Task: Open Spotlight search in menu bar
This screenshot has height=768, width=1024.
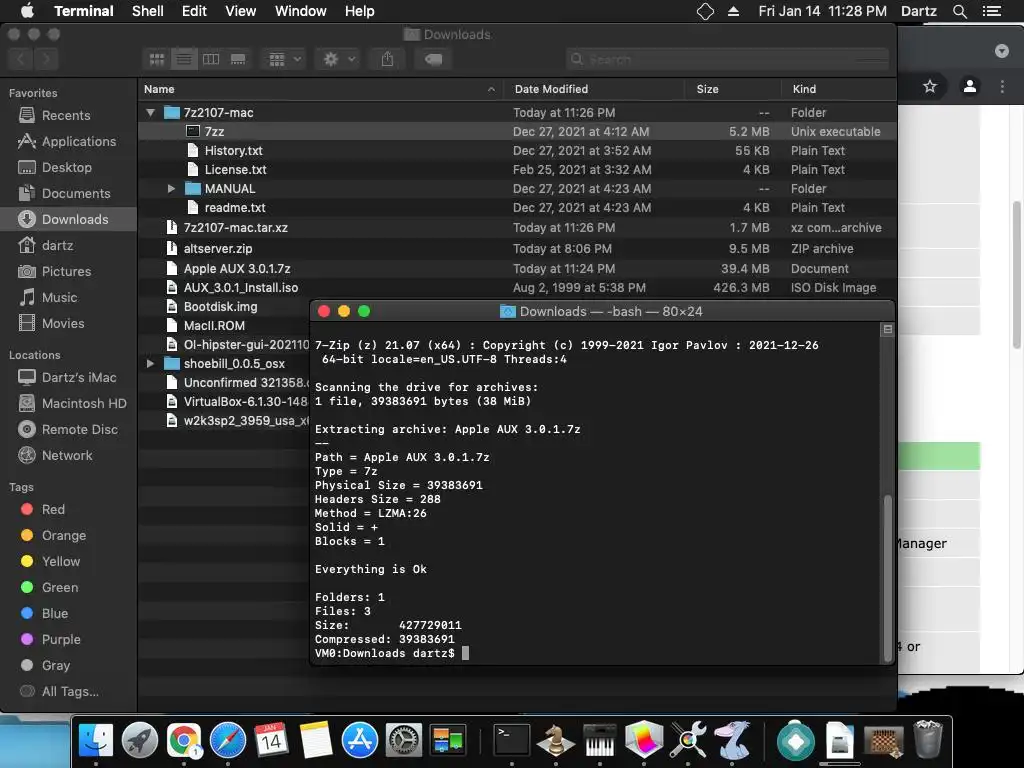Action: pyautogui.click(x=959, y=11)
